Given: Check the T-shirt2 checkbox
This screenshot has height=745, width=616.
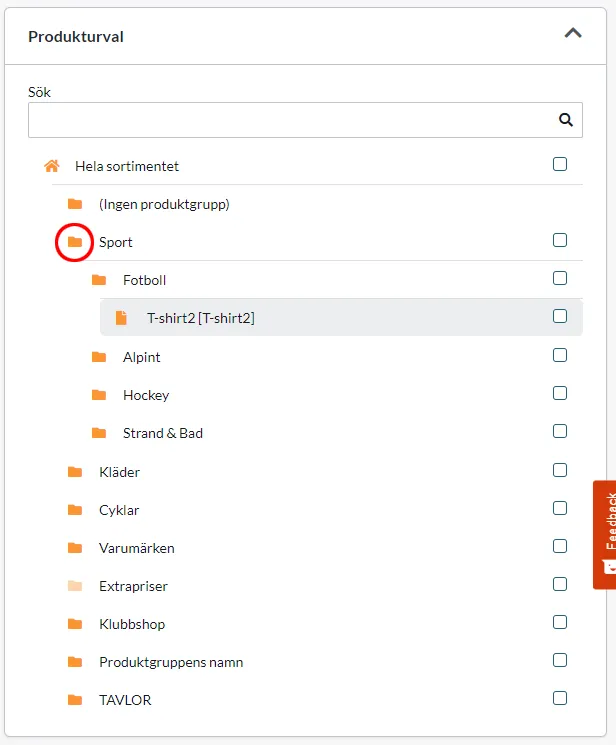Looking at the screenshot, I should coord(560,316).
